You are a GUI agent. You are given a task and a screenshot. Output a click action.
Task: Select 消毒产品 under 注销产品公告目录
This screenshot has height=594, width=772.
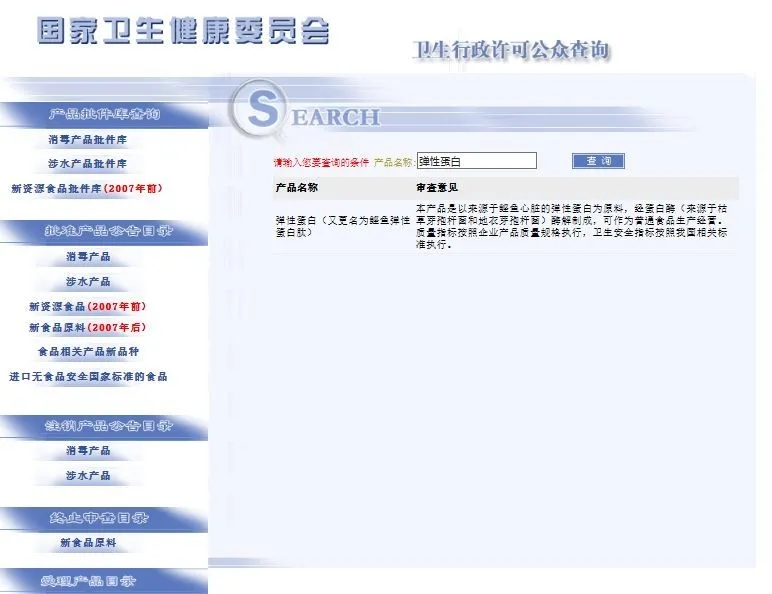(88, 451)
